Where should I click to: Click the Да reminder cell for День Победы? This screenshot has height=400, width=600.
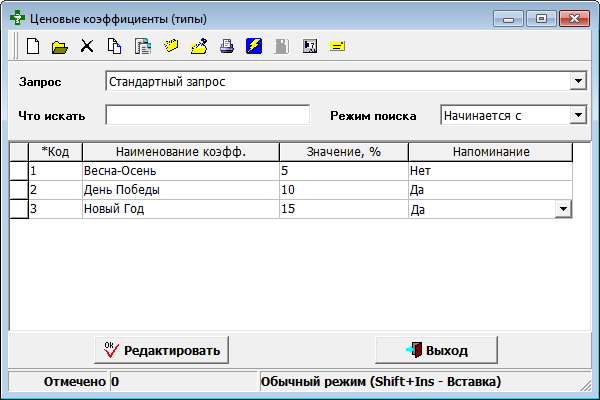point(491,190)
